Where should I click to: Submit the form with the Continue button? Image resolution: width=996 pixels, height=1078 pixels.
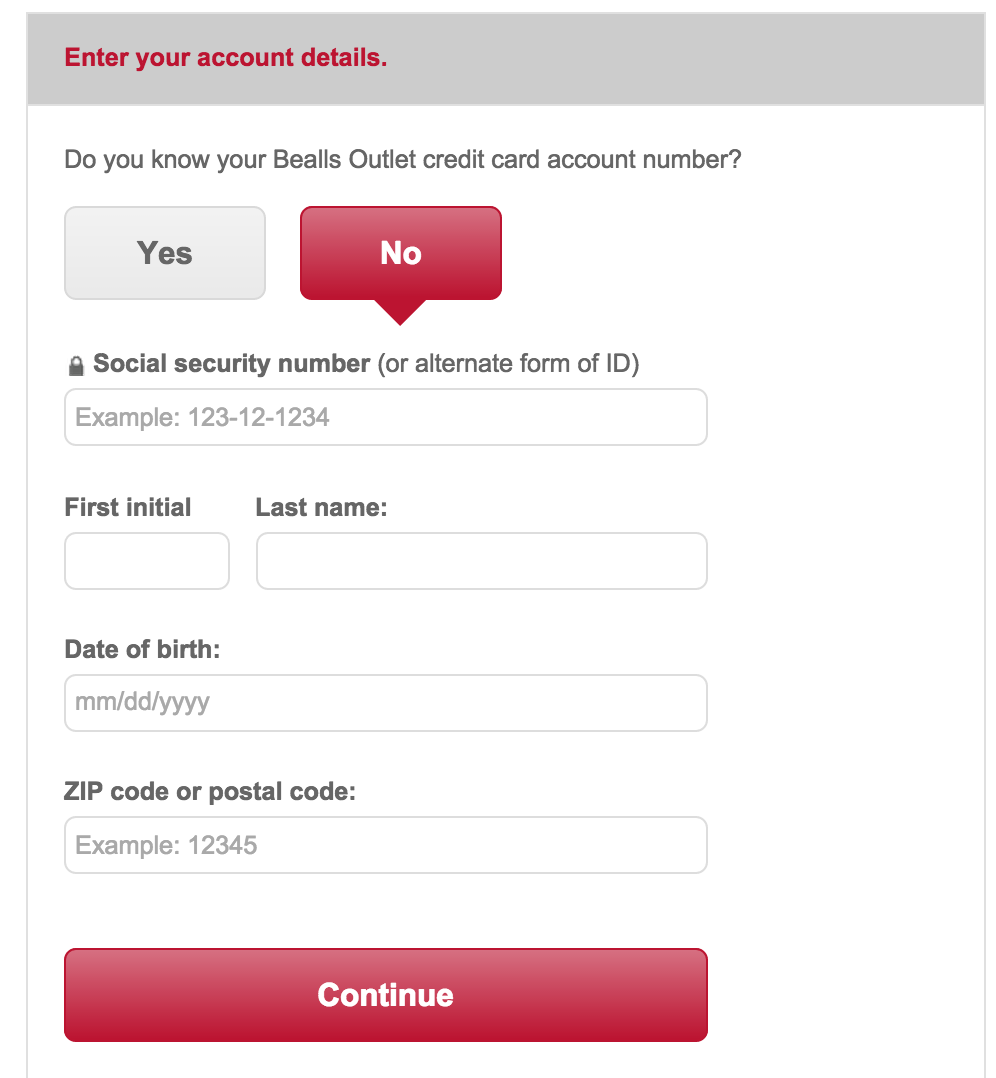click(386, 995)
